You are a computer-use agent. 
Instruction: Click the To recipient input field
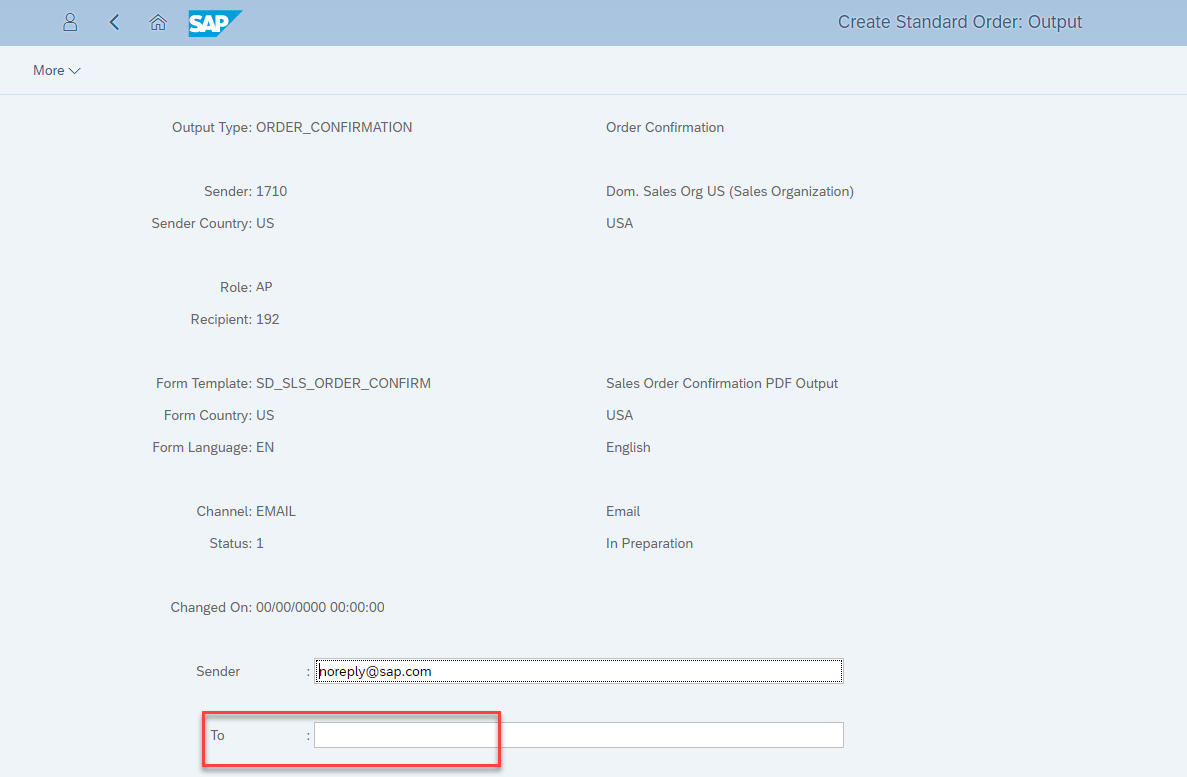[578, 735]
